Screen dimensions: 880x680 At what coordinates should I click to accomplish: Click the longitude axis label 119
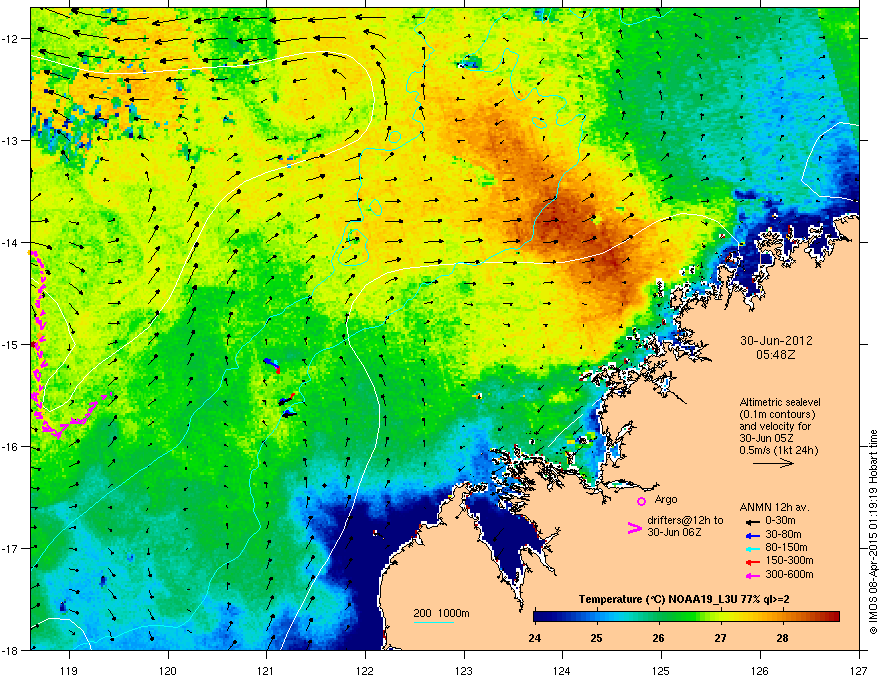click(x=69, y=670)
